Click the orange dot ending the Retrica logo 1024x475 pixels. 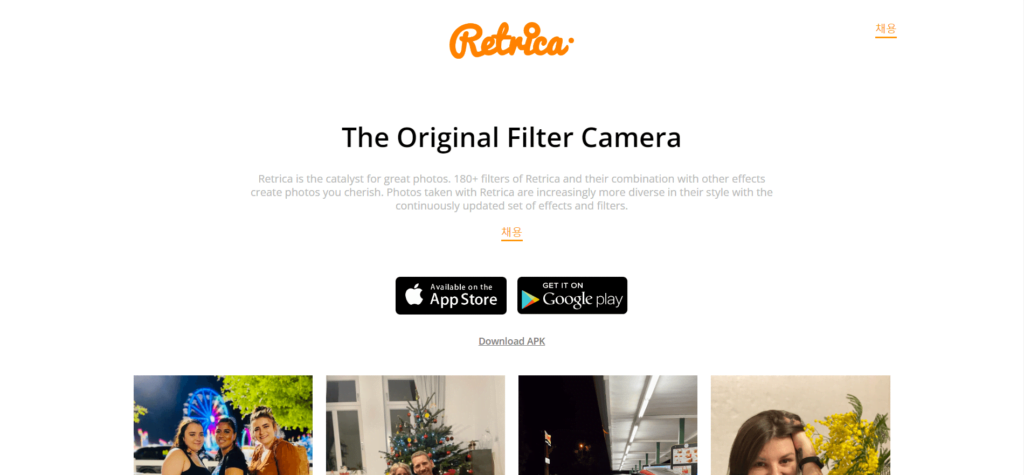tap(571, 41)
